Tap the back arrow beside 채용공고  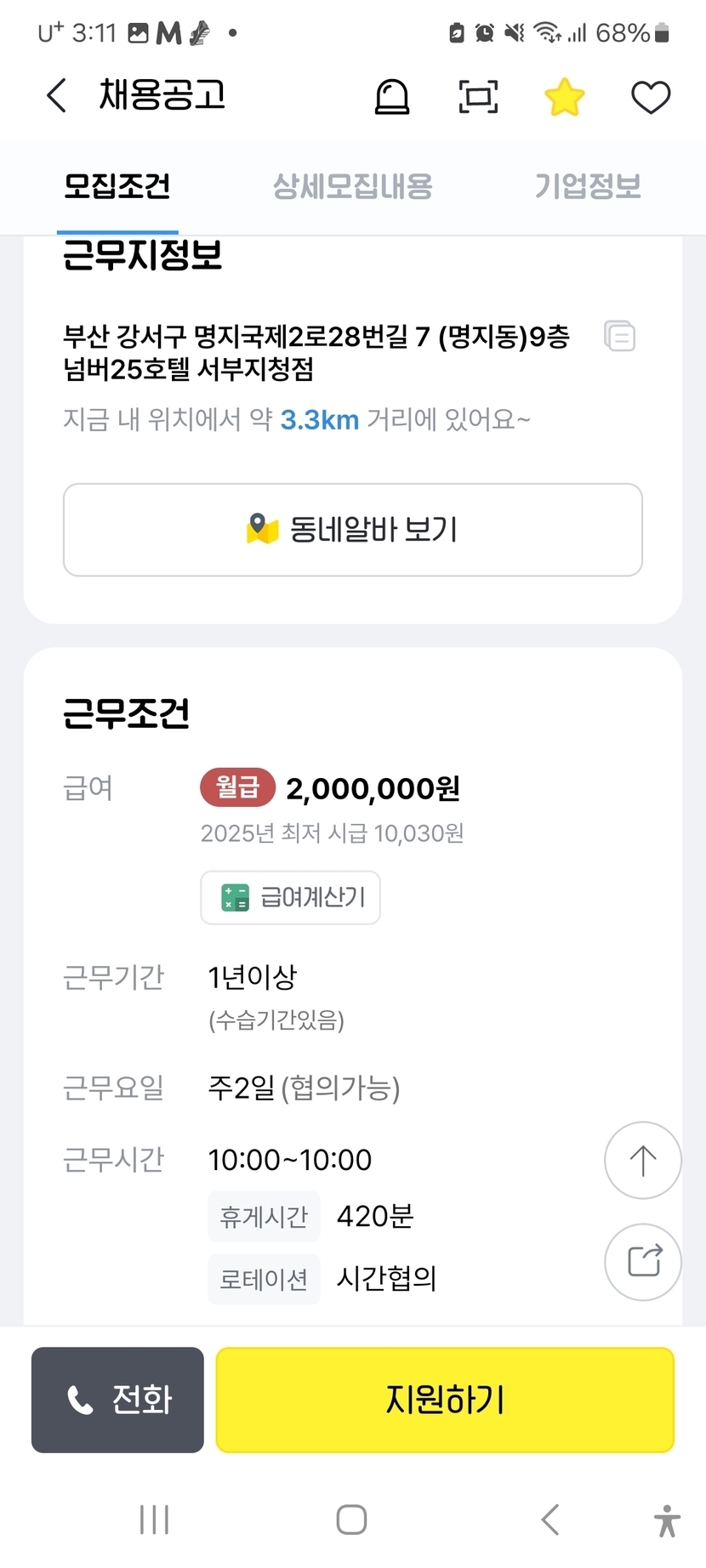56,95
